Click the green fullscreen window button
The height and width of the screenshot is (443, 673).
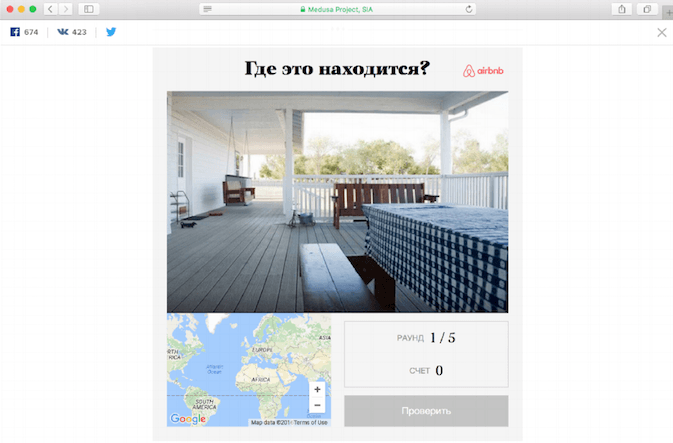click(x=33, y=9)
